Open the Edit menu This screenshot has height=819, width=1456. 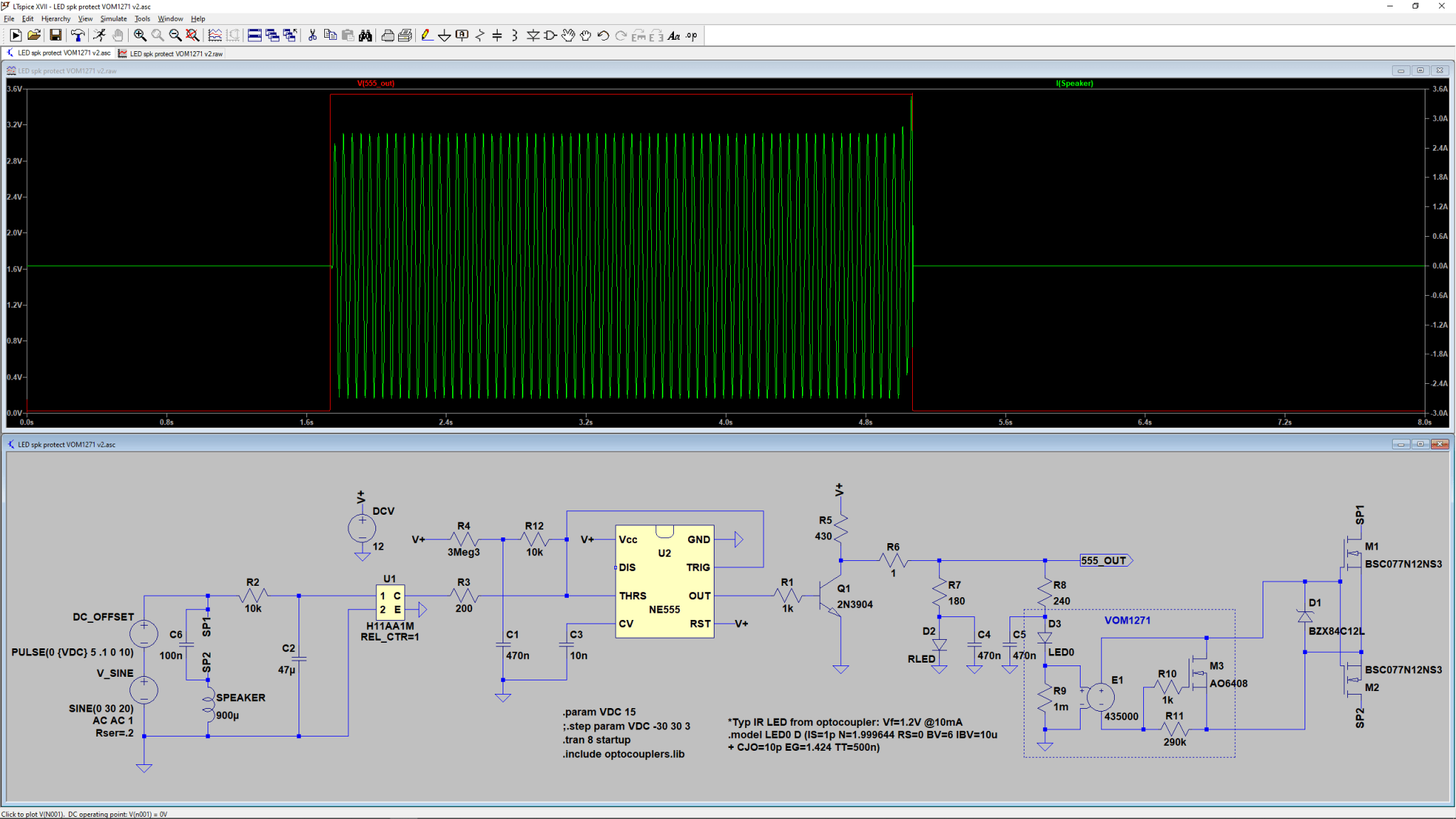(28, 18)
